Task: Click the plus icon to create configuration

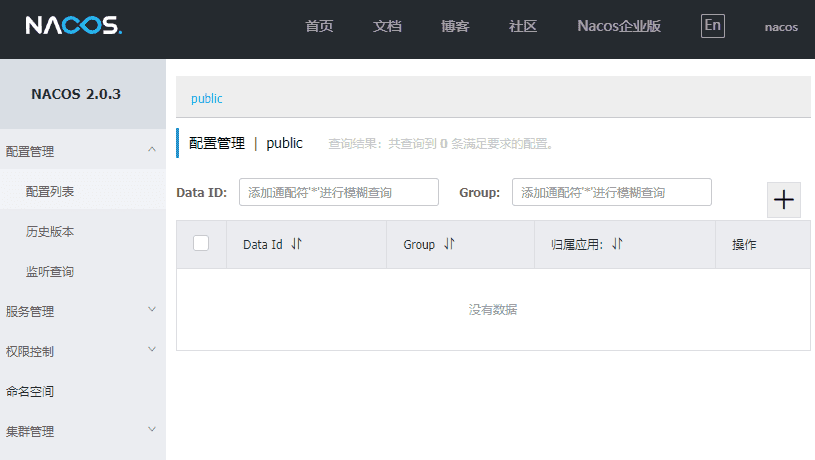Action: click(x=784, y=200)
